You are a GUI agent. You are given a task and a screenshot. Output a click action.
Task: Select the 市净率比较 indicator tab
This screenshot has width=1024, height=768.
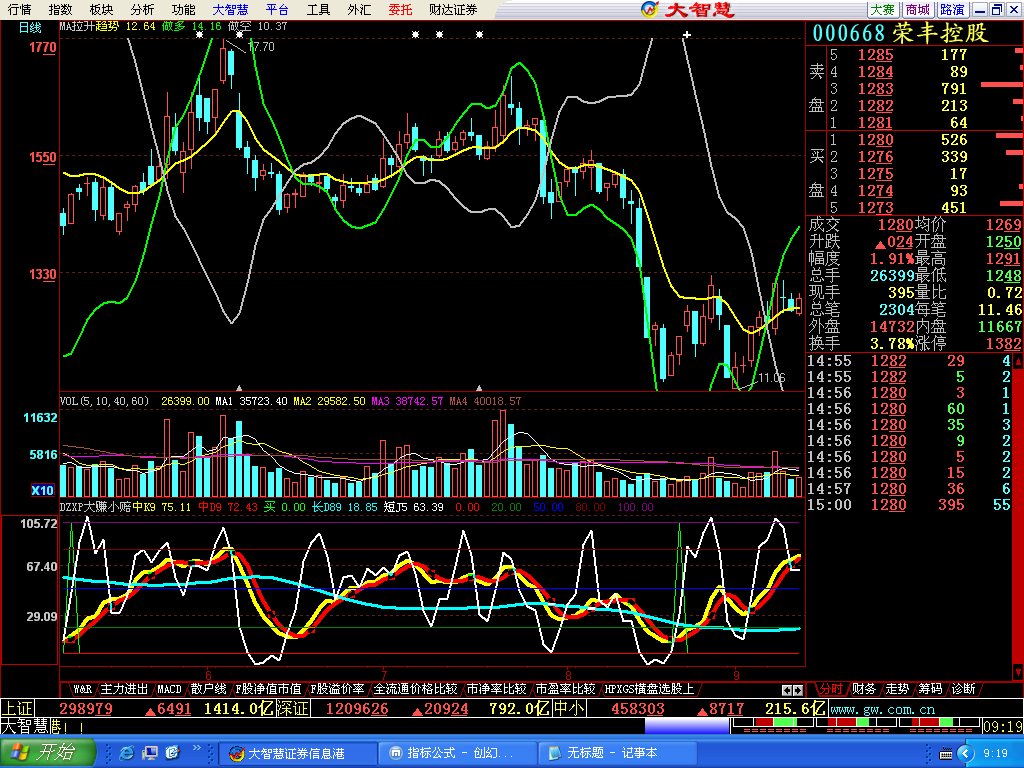tap(496, 689)
